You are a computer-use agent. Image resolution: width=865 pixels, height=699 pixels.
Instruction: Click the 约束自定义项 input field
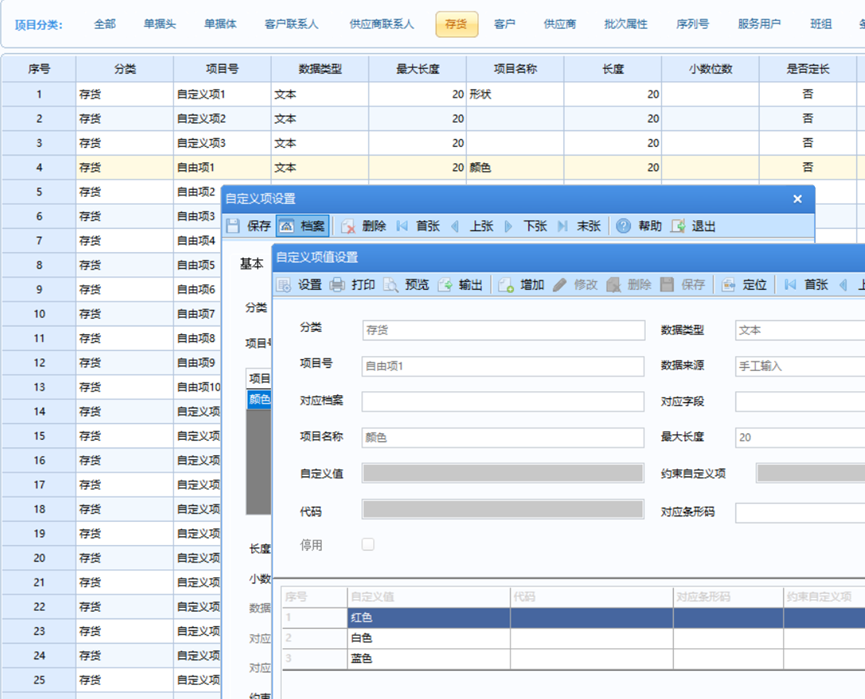[810, 473]
